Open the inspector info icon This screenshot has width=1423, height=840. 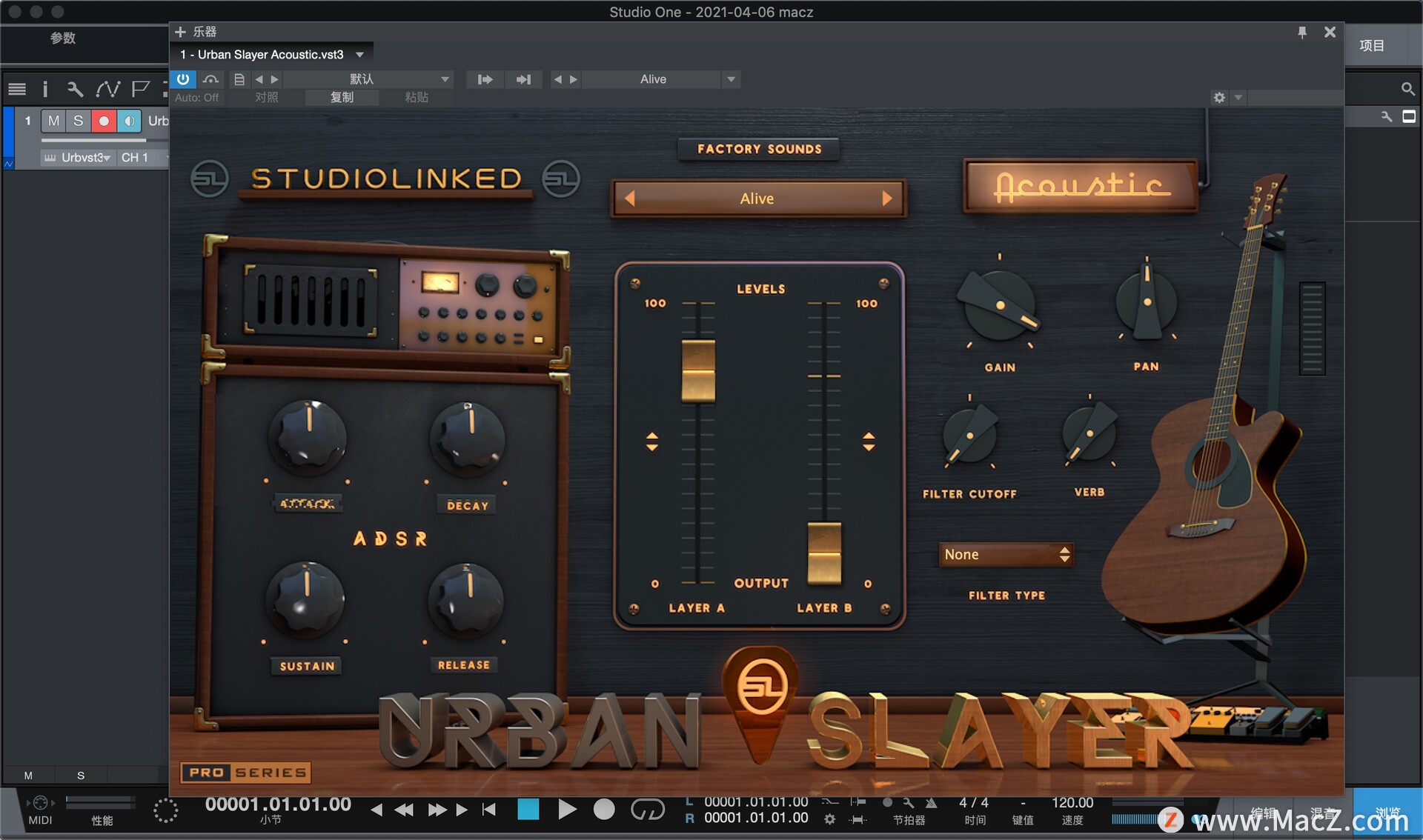(45, 90)
